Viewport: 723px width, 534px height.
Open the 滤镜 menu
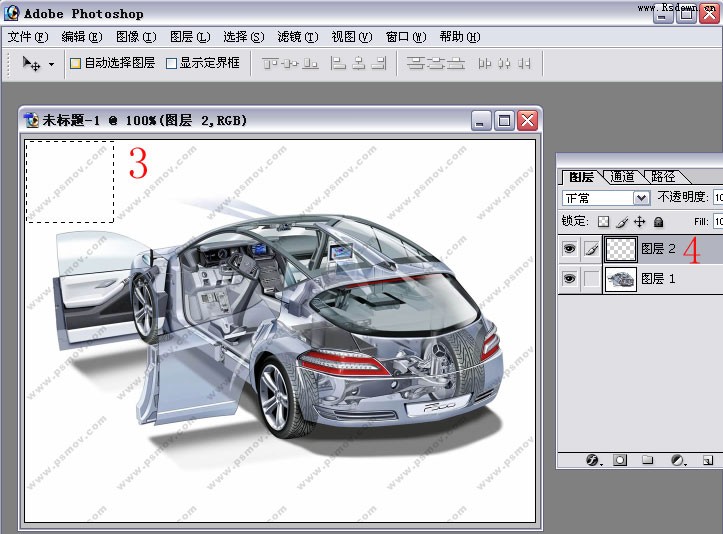(297, 37)
